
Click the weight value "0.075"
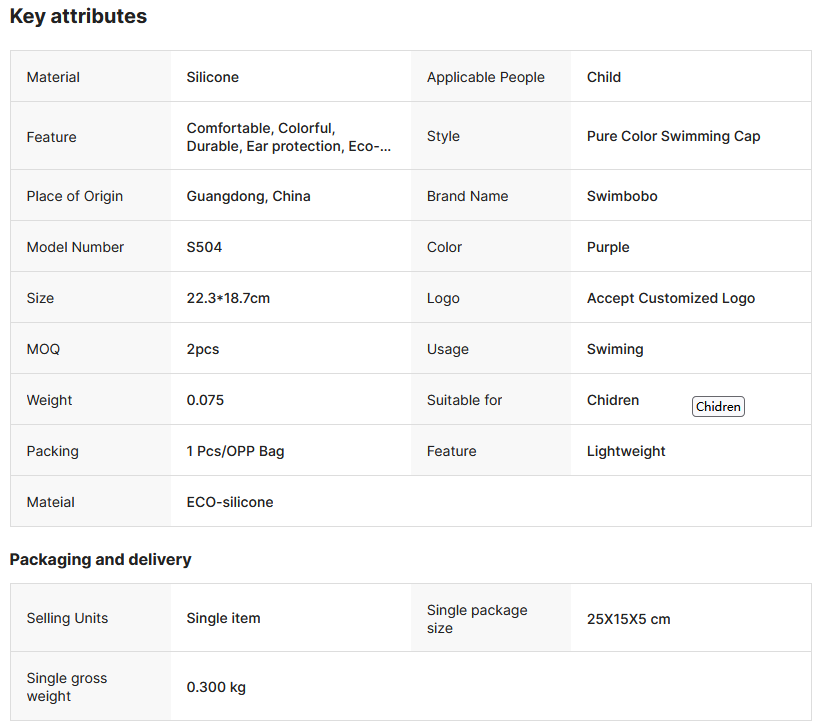205,400
